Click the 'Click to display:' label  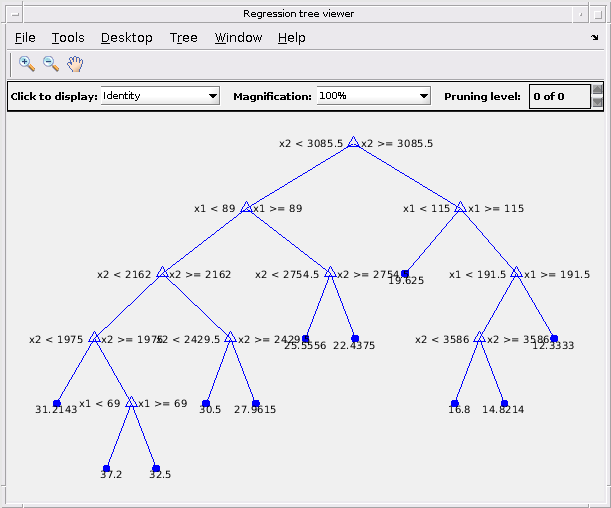(x=54, y=96)
